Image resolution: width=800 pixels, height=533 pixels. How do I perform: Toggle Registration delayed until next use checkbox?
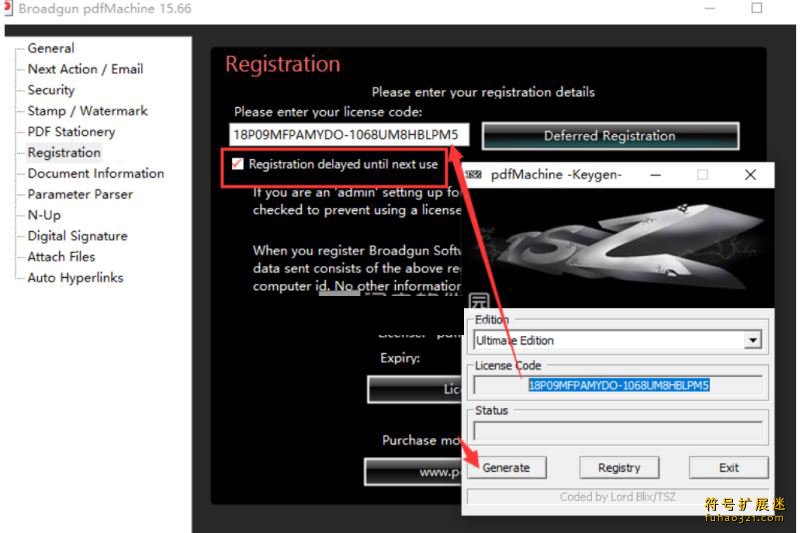(x=238, y=164)
